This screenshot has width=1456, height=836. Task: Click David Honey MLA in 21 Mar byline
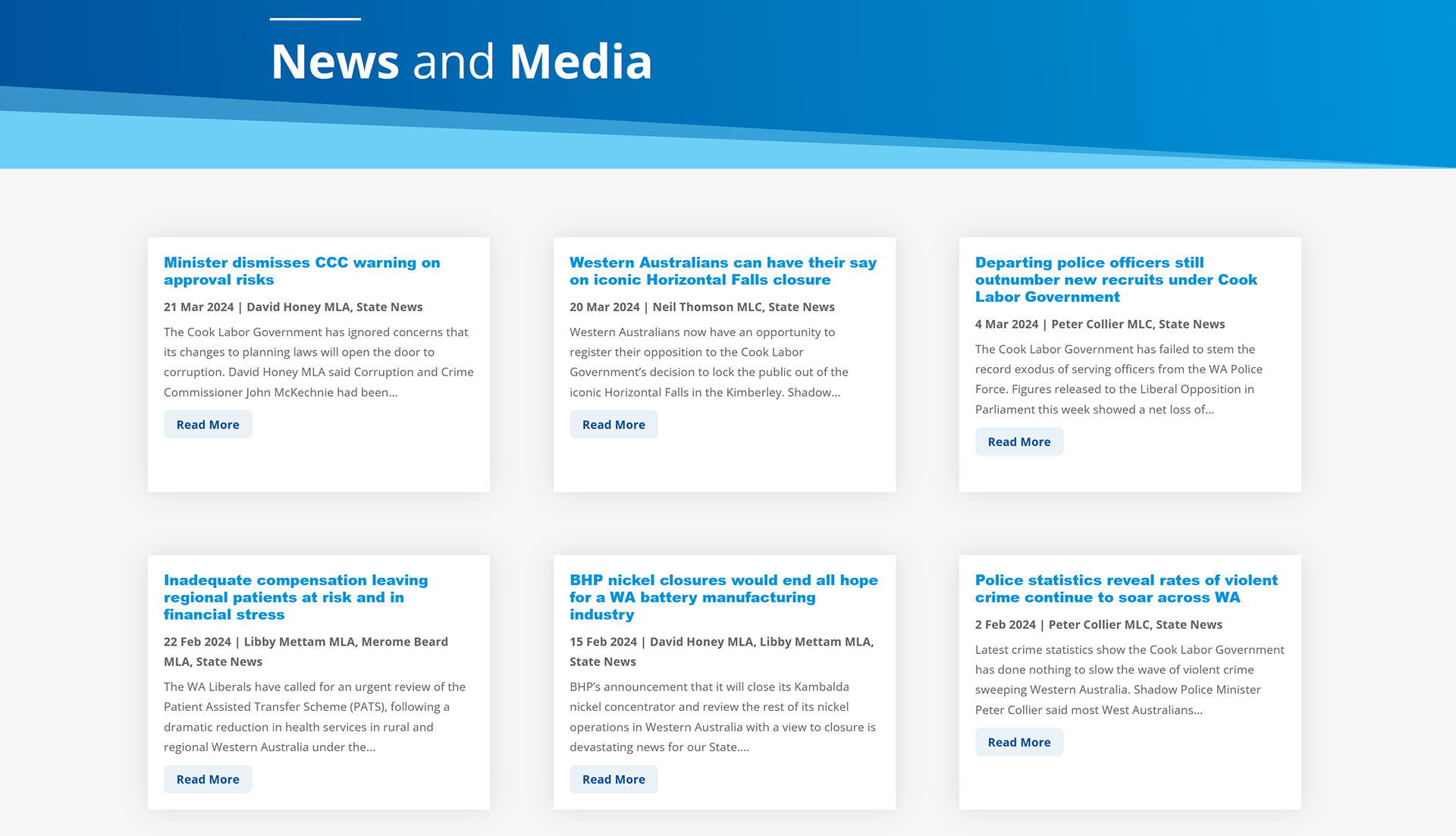(298, 307)
